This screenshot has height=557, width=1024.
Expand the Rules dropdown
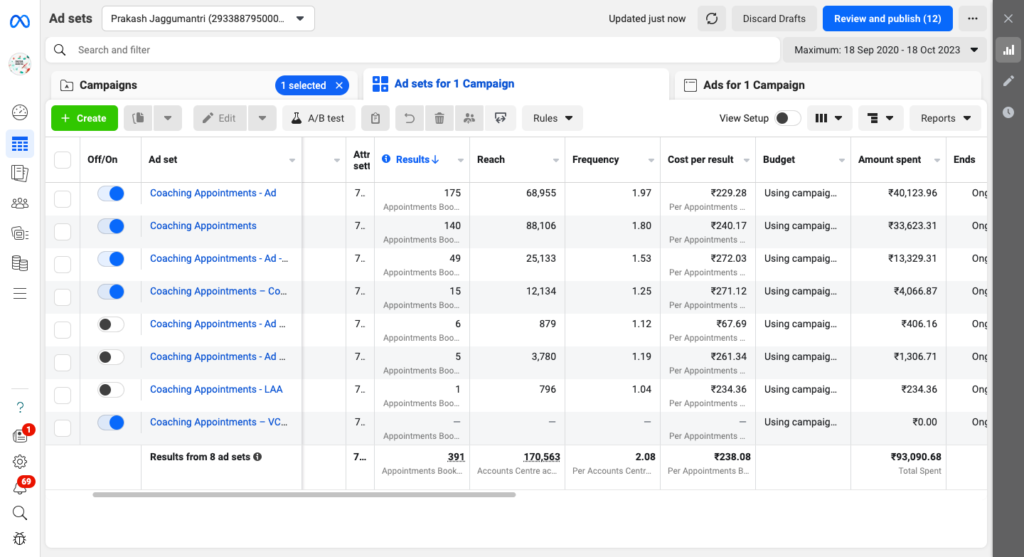point(552,118)
